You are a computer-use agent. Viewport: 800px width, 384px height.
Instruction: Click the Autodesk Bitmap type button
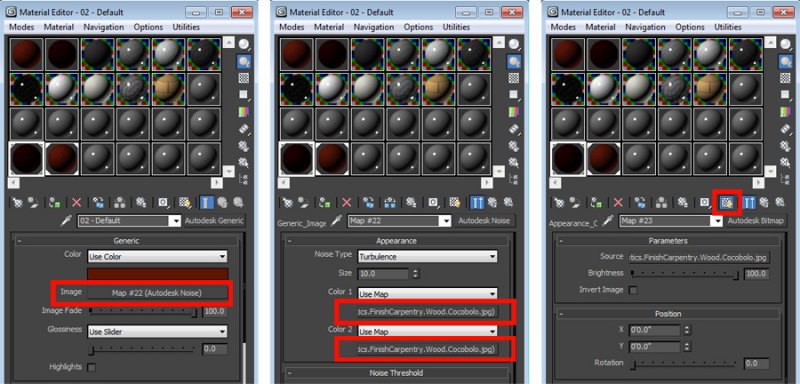[x=756, y=221]
